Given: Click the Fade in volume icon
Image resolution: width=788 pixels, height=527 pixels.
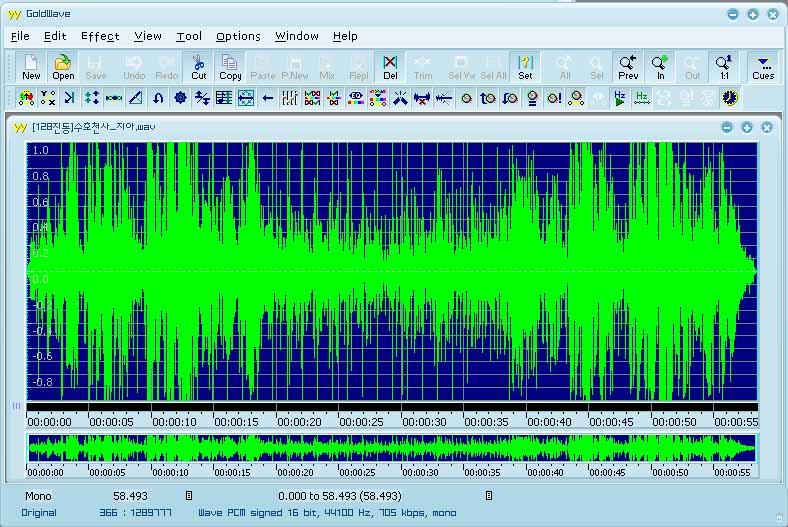Looking at the screenshot, I should click(x=487, y=98).
